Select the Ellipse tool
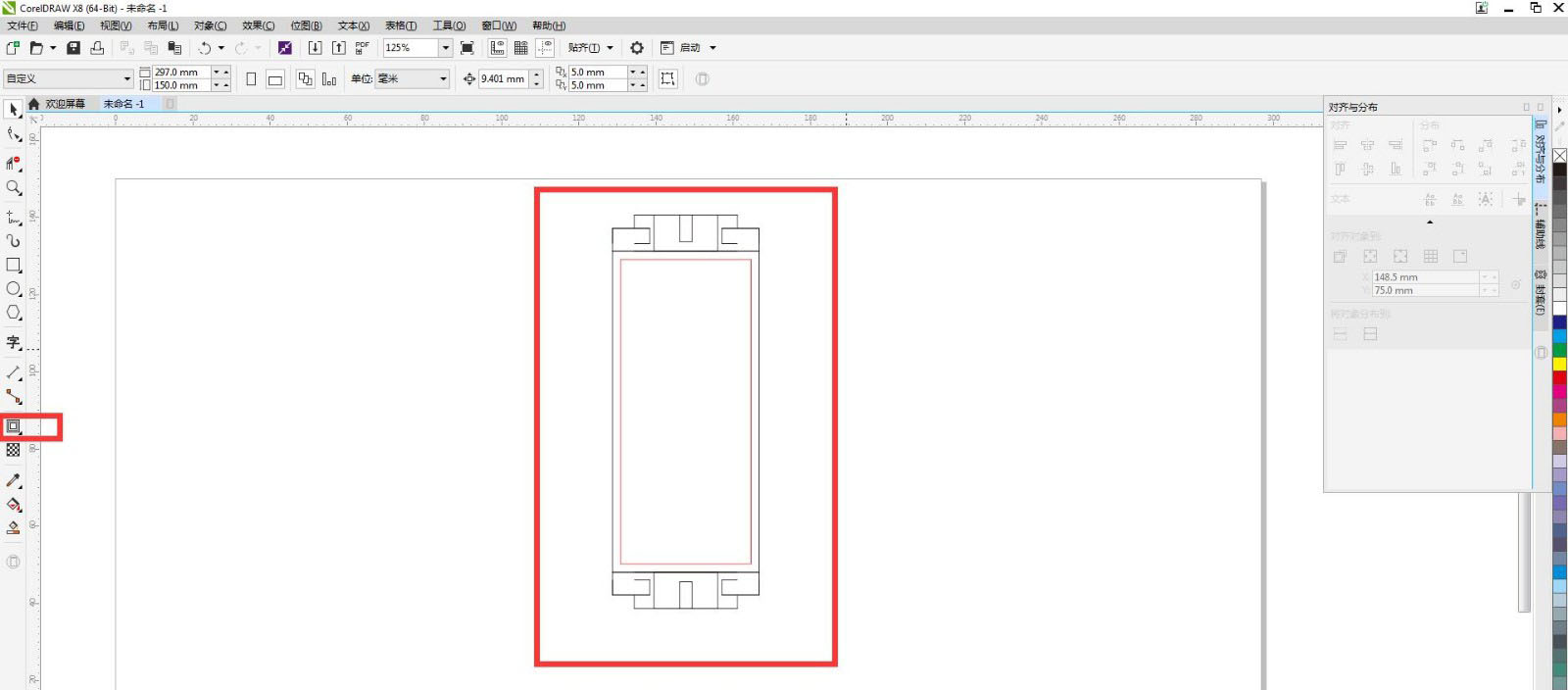Screen dimensions: 1568x690 tap(14, 289)
